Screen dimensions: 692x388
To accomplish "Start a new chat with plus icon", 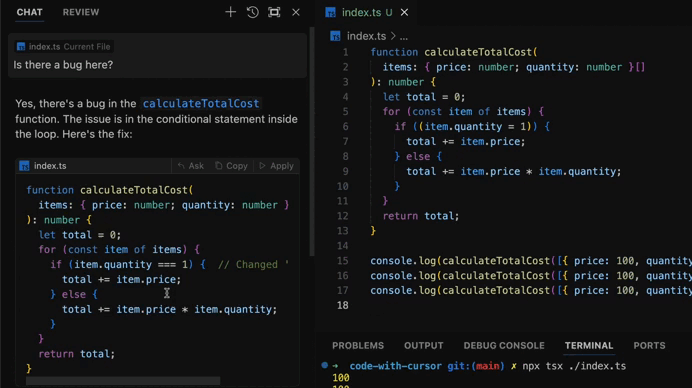I will (230, 12).
